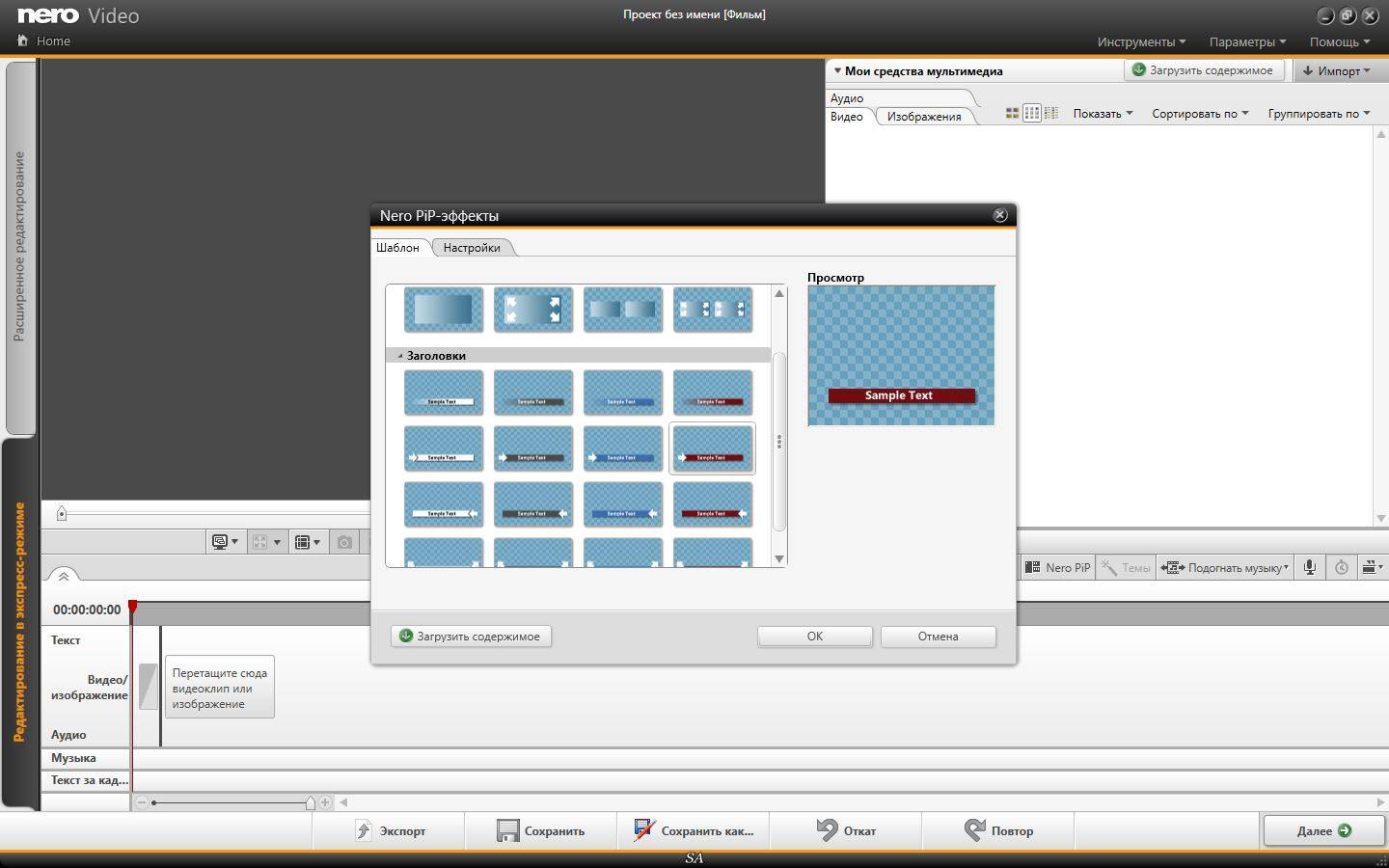Expand the Сортировать по dropdown

click(1199, 114)
